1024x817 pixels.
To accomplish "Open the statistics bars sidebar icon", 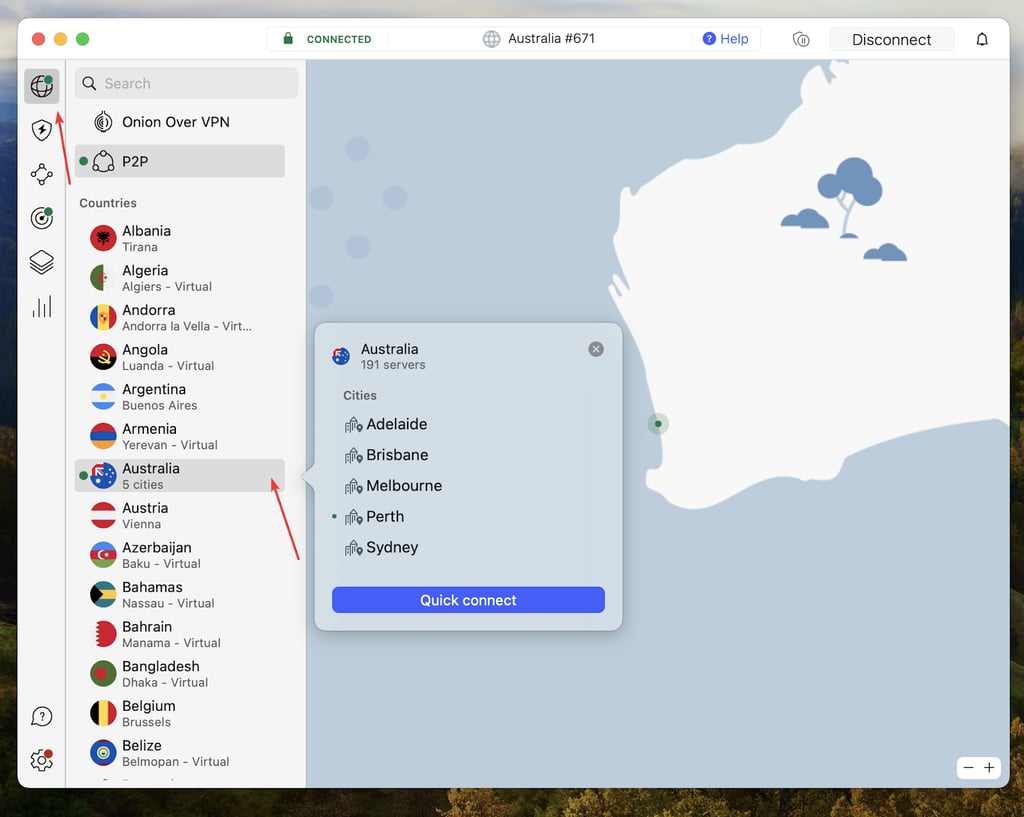I will coord(42,306).
